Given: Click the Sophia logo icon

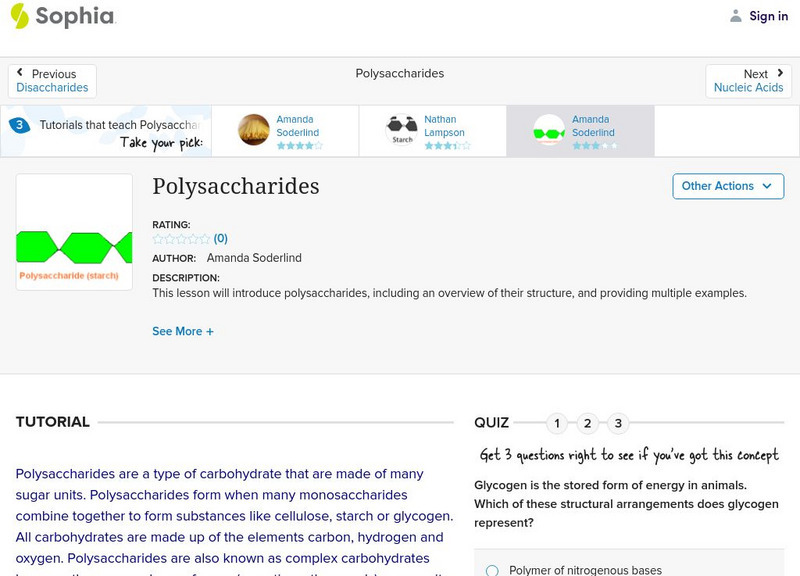Looking at the screenshot, I should coord(19,16).
